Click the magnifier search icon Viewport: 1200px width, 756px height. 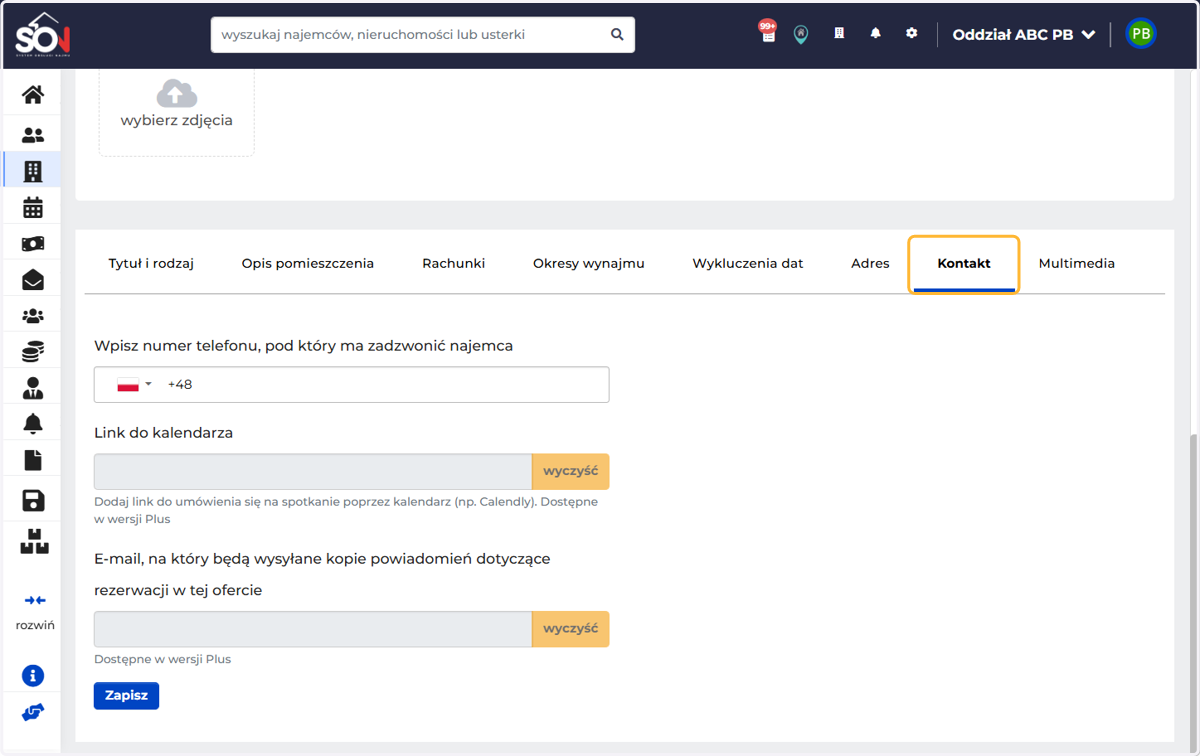coord(617,34)
